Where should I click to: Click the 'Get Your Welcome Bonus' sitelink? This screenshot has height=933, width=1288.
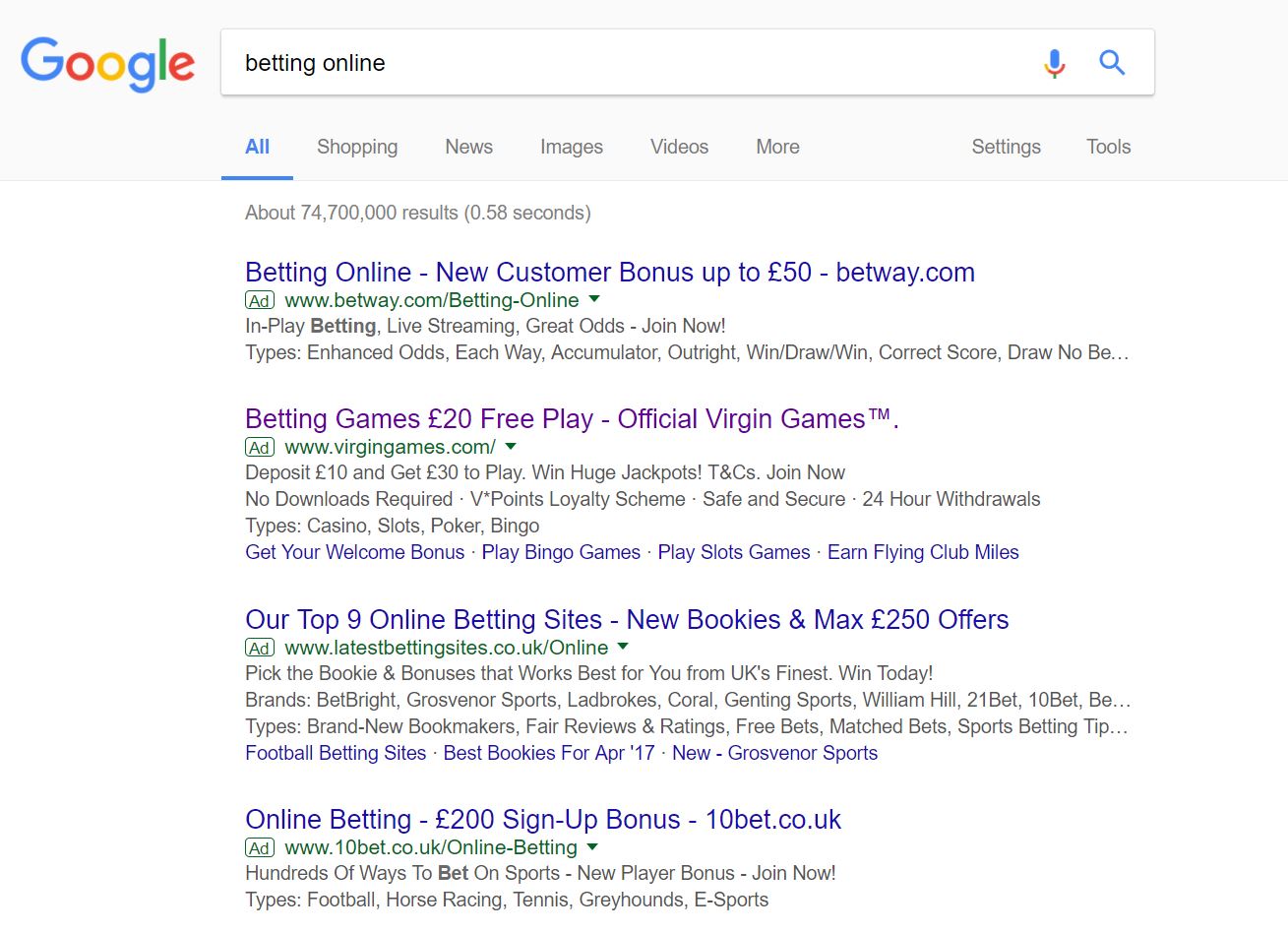click(354, 552)
